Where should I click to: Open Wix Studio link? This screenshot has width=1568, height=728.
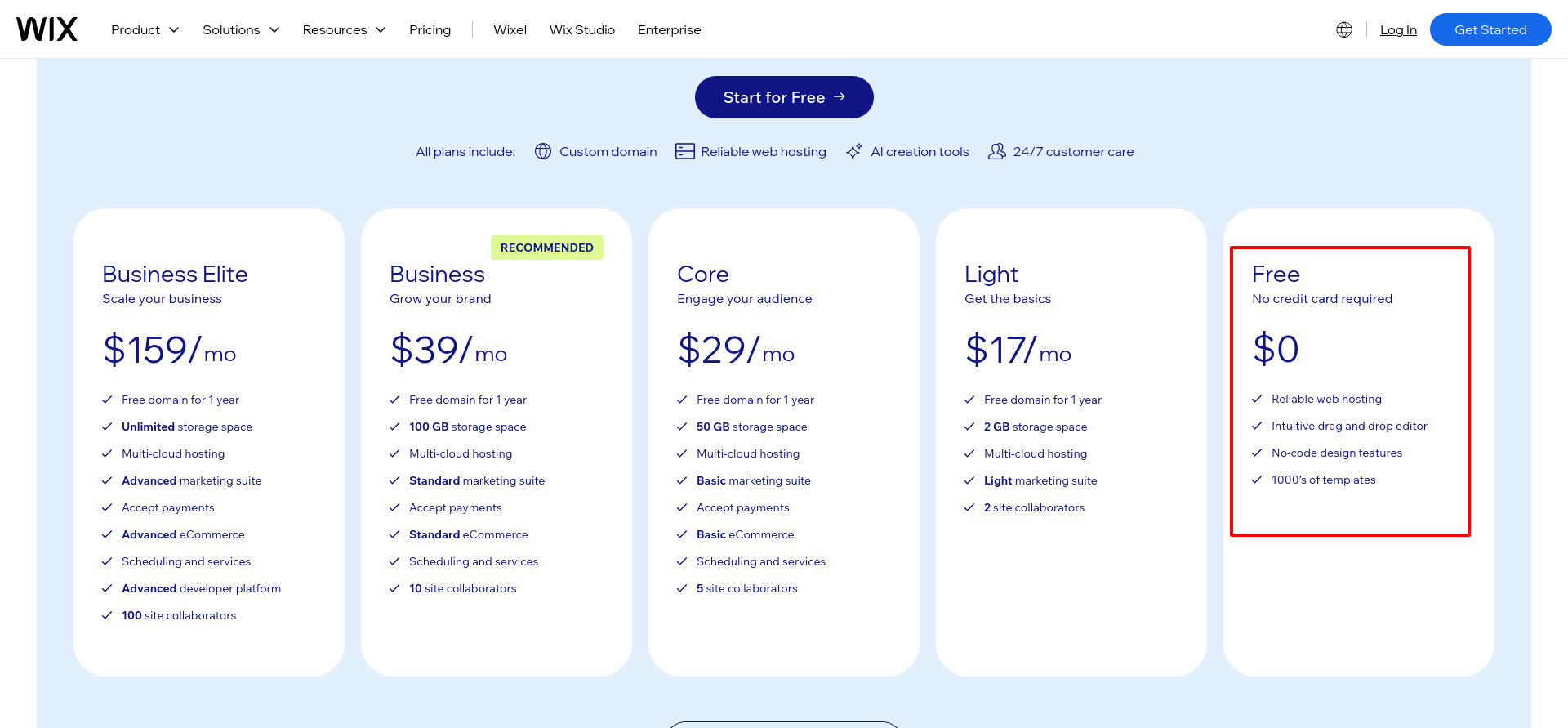(582, 29)
